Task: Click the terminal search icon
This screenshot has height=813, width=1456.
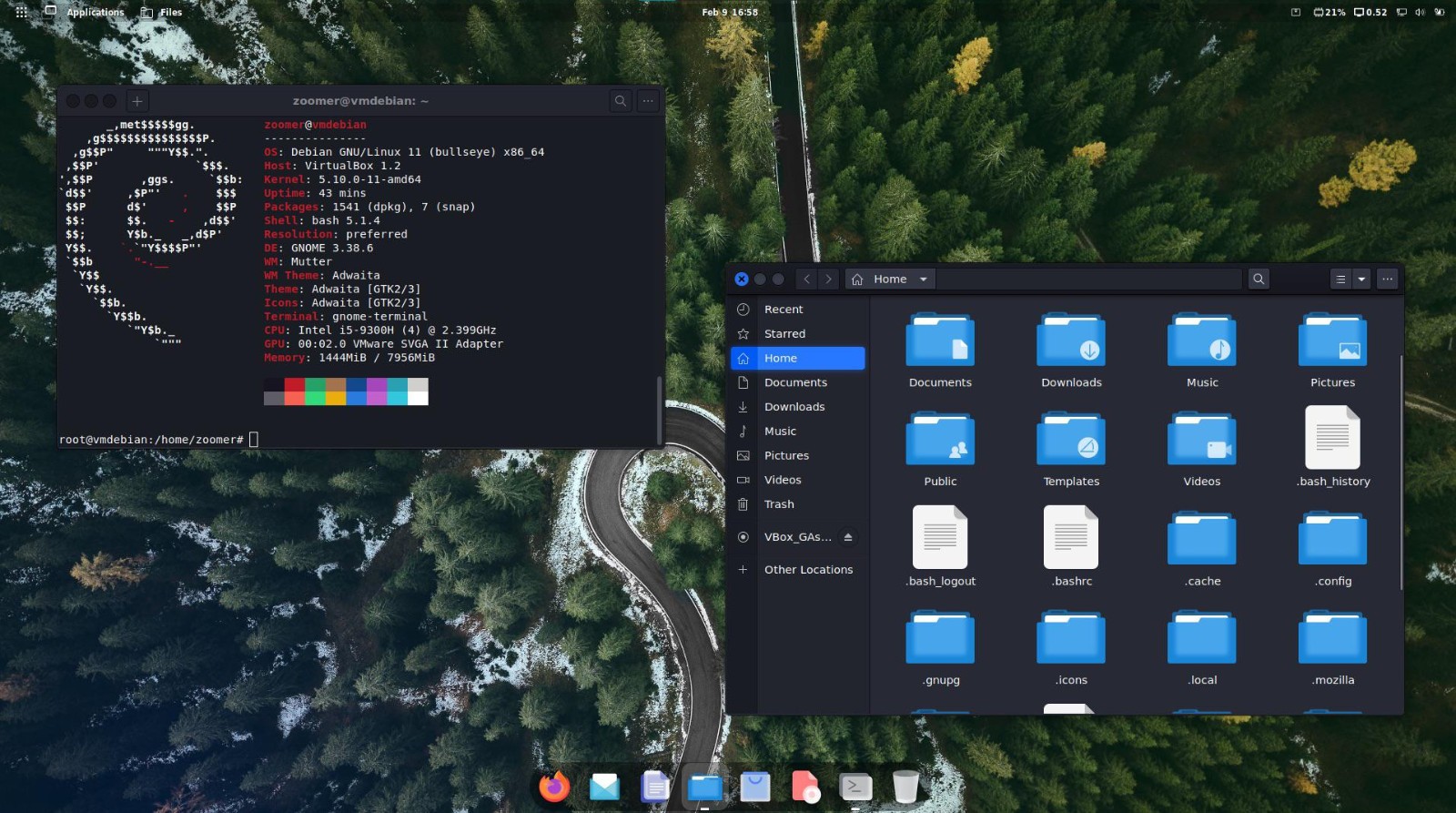Action: click(621, 101)
